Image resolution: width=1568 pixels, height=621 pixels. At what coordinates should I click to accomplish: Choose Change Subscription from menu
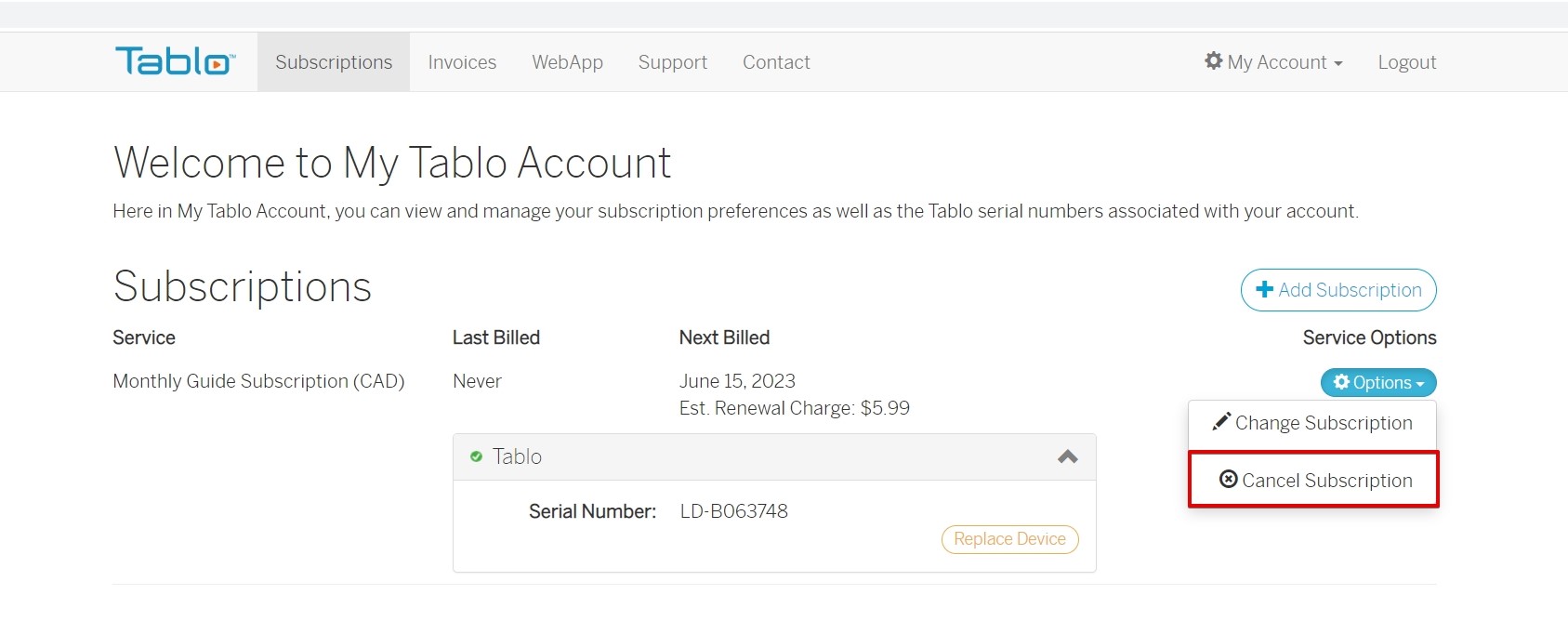click(1312, 423)
